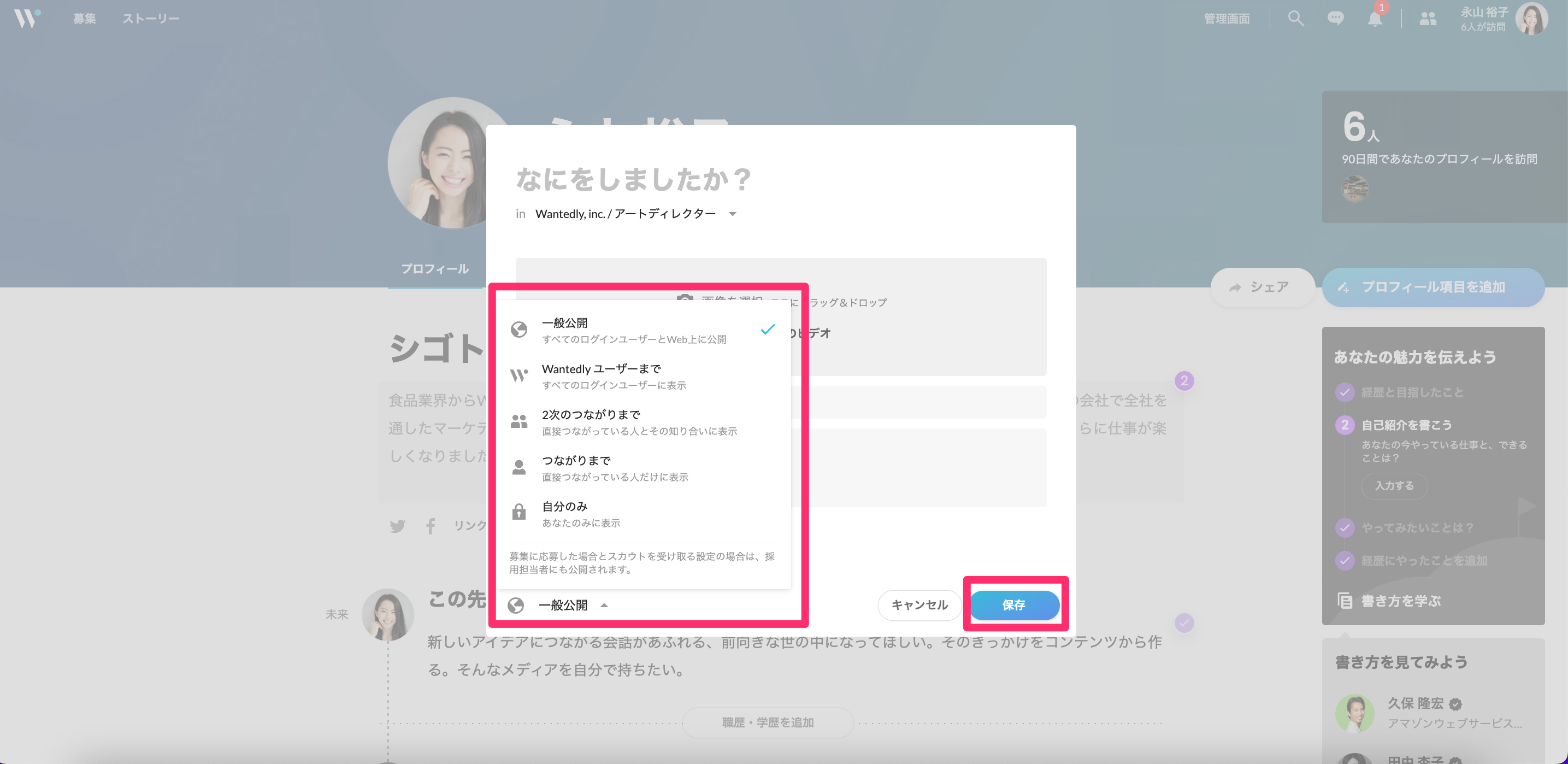This screenshot has width=1568, height=764.
Task: Click the 経歴と目指したこと checklist item
Action: [1412, 392]
